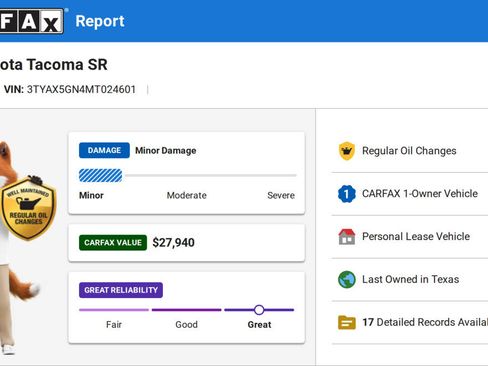The width and height of the screenshot is (488, 366).
Task: Click the Personal Lease house icon
Action: click(x=347, y=237)
